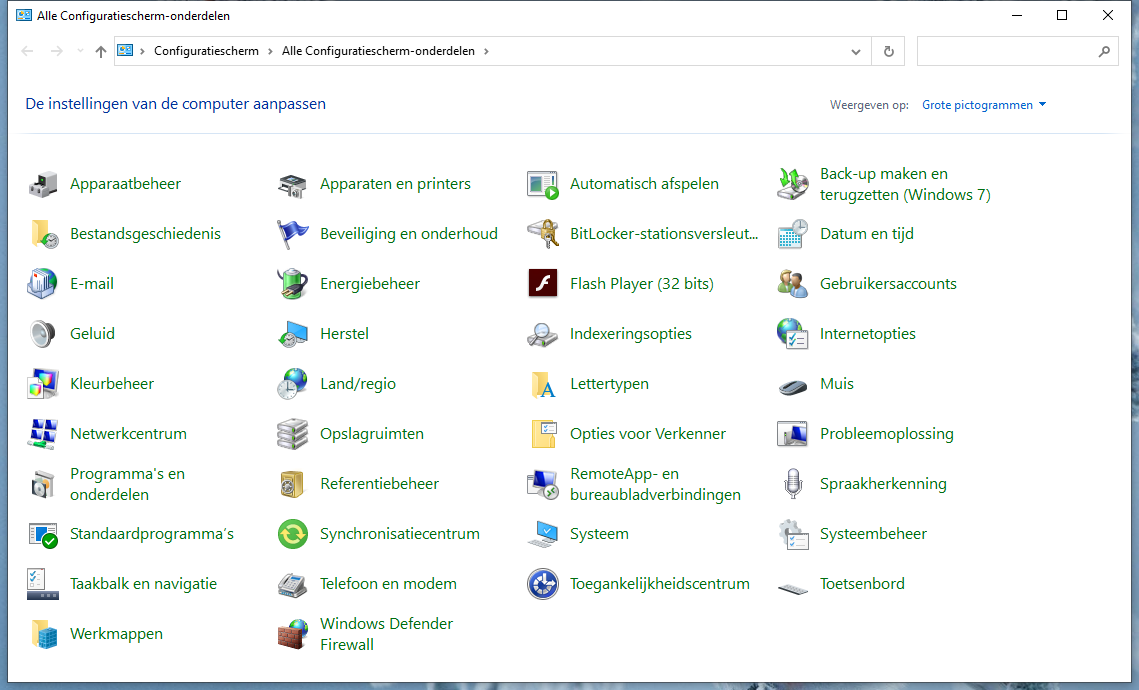The image size is (1139, 690).
Task: Go forward with the Forward arrow
Action: [x=57, y=51]
